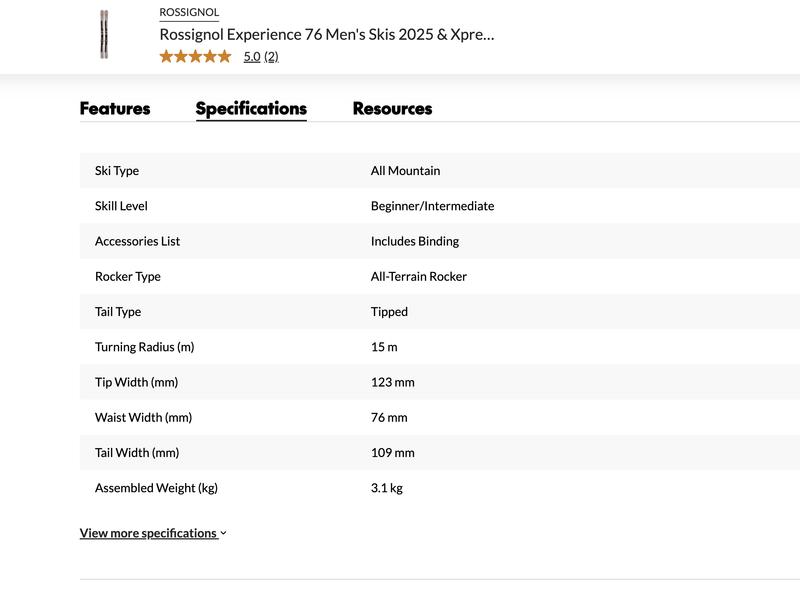Click the Waist Width specification label
This screenshot has height=606, width=800.
pos(141,417)
